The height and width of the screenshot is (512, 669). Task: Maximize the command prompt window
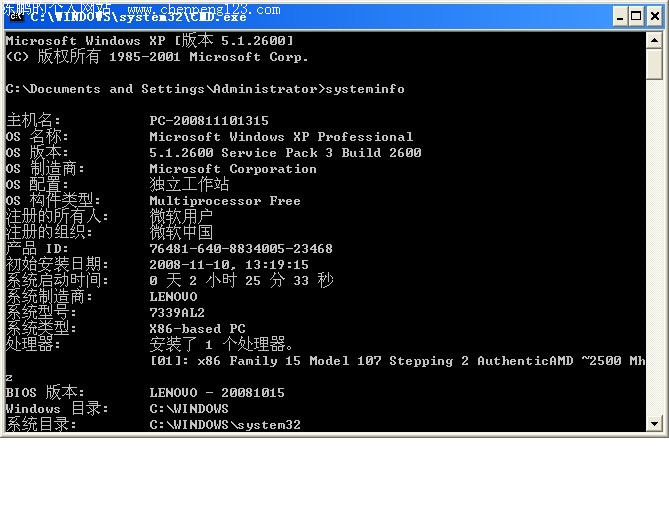[x=633, y=16]
